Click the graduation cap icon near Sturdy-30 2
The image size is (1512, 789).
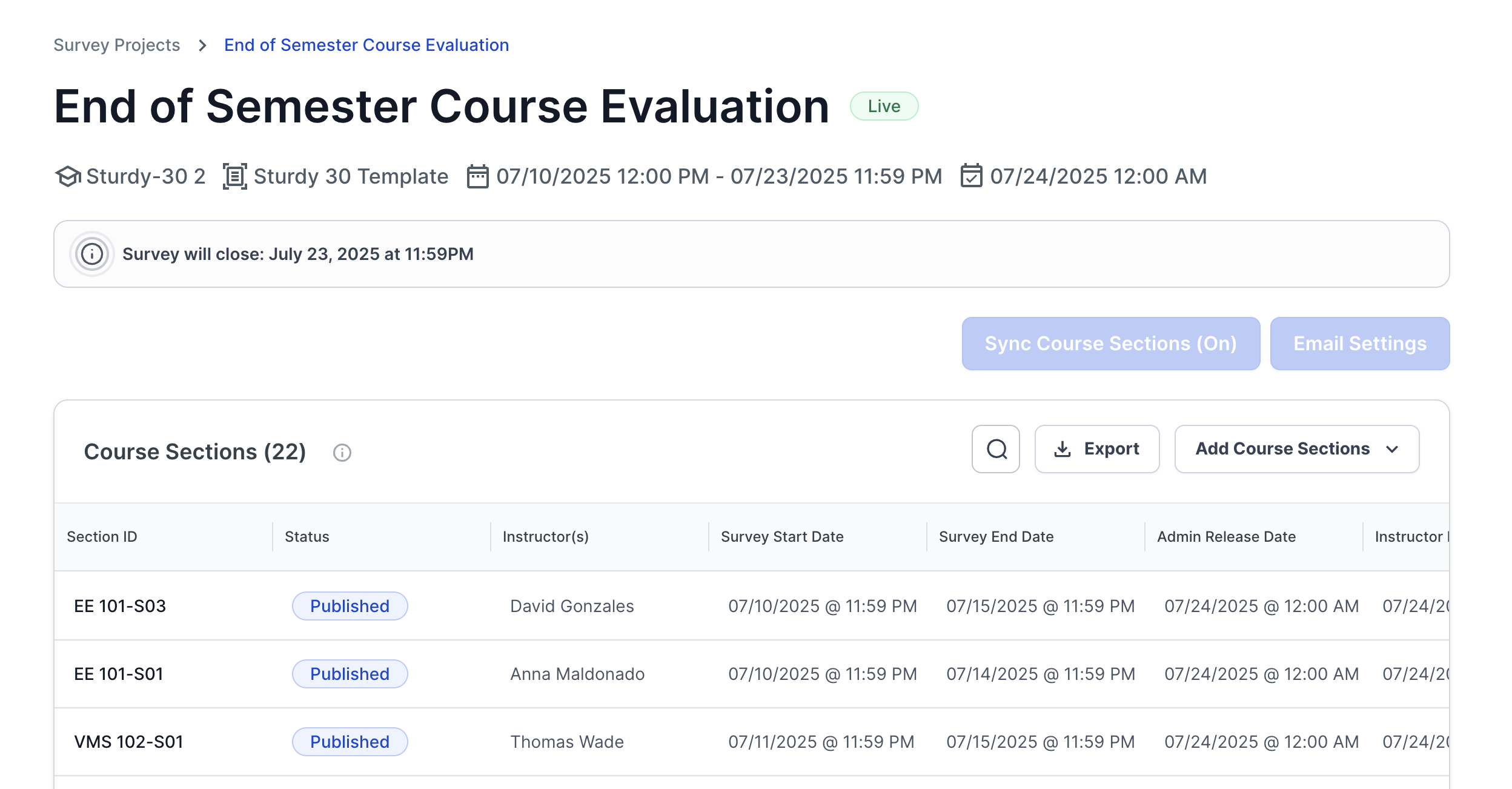pyautogui.click(x=68, y=176)
